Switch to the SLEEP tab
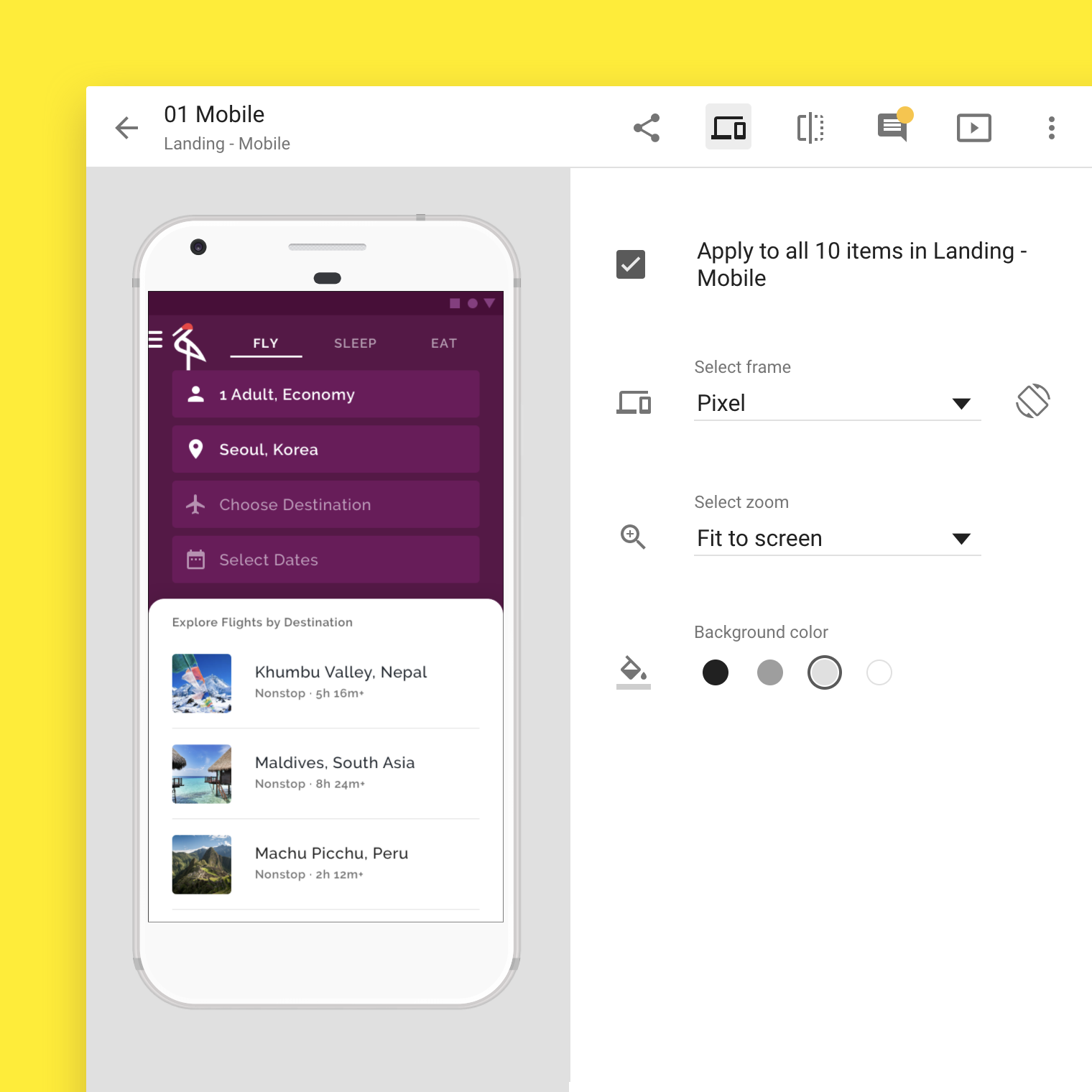The image size is (1092, 1092). [x=355, y=343]
